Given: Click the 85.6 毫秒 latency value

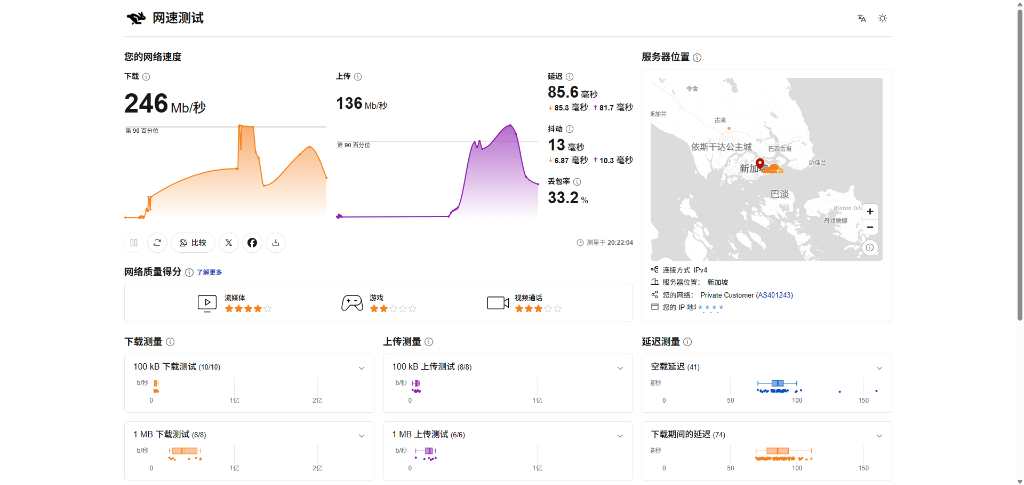Looking at the screenshot, I should click(x=572, y=93).
